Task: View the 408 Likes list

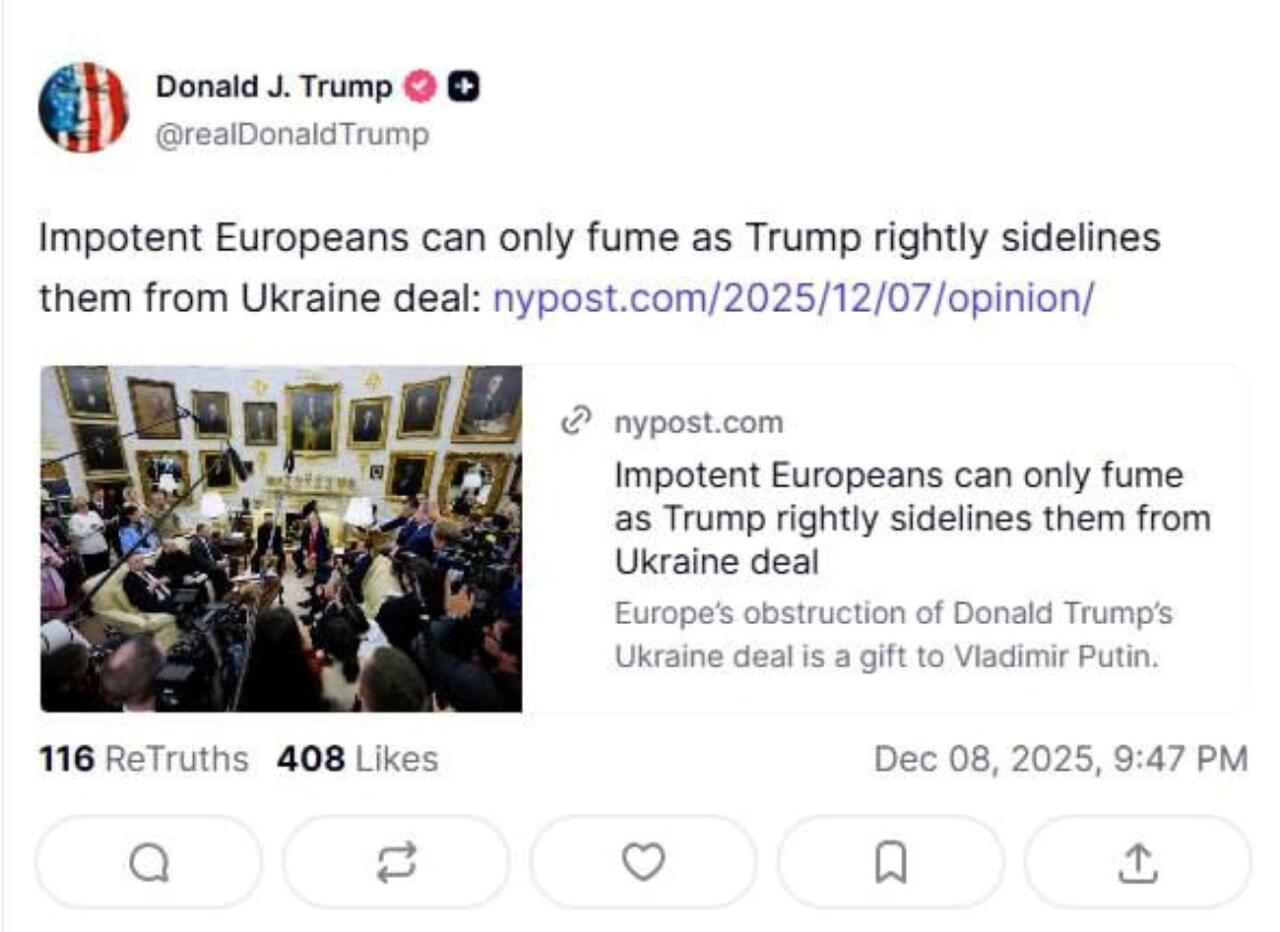Action: [x=357, y=759]
